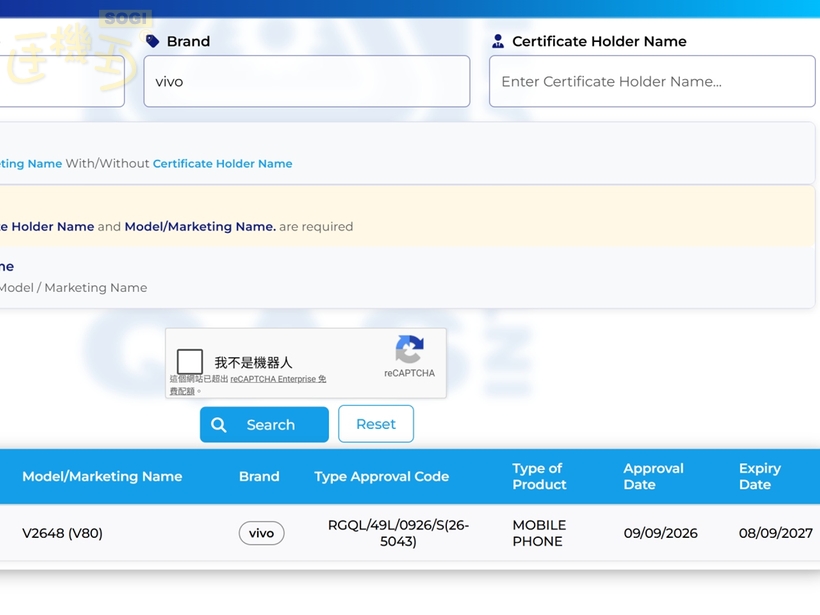Click the Approval Date column header
The height and width of the screenshot is (615, 820).
click(654, 476)
